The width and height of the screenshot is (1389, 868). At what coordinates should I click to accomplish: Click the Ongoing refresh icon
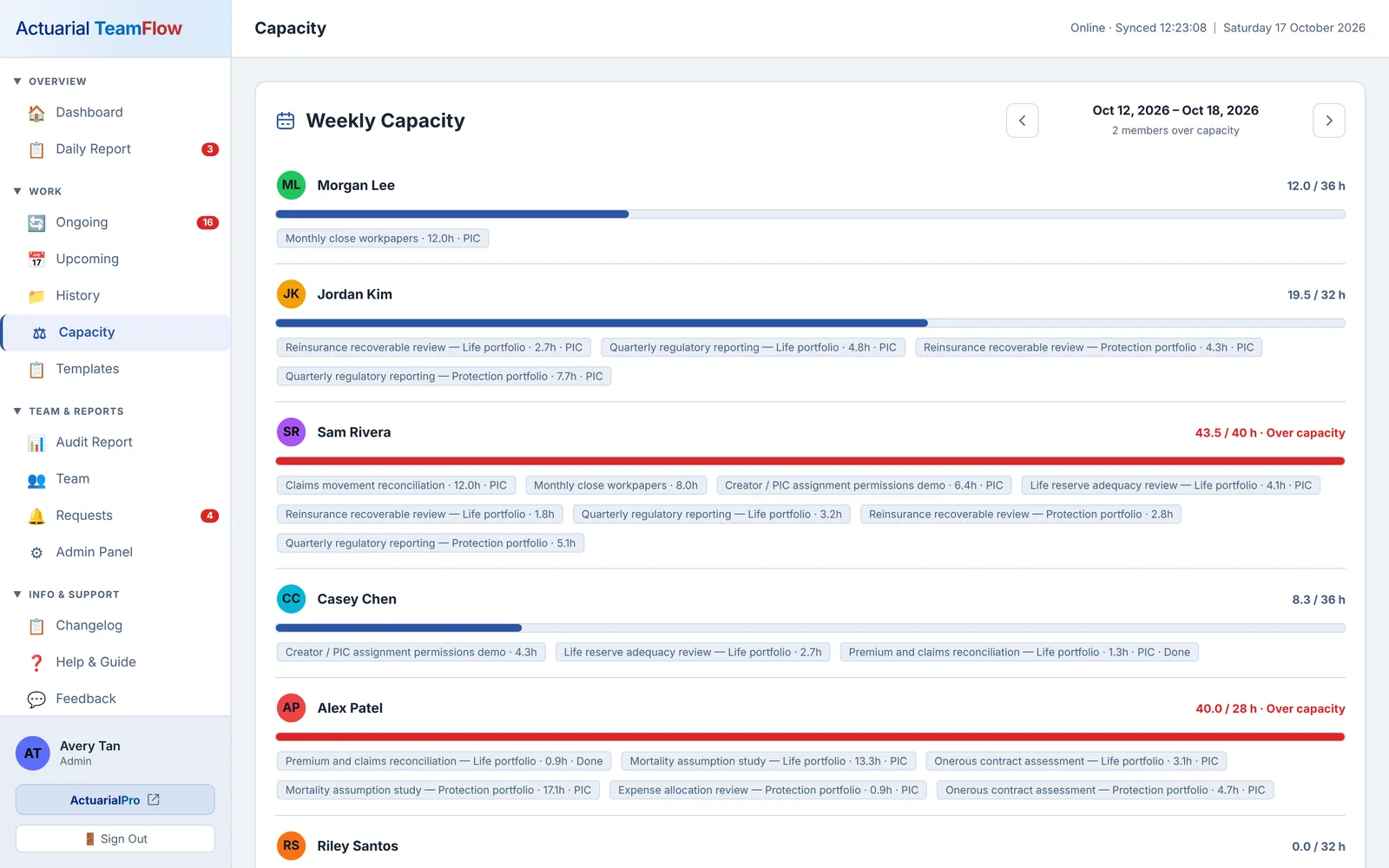tap(36, 223)
